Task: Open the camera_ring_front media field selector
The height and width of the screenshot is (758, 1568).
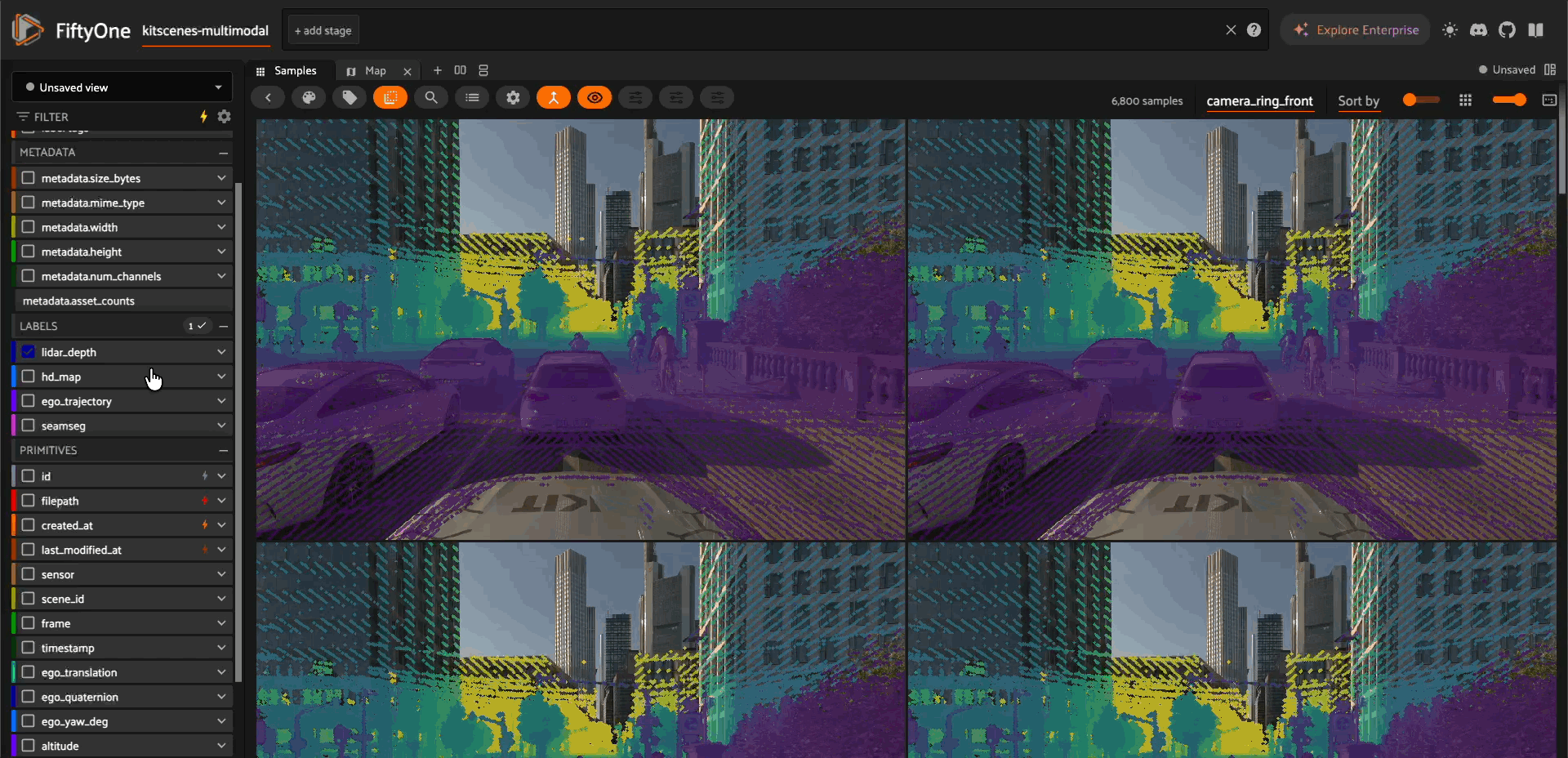Action: pos(1259,100)
